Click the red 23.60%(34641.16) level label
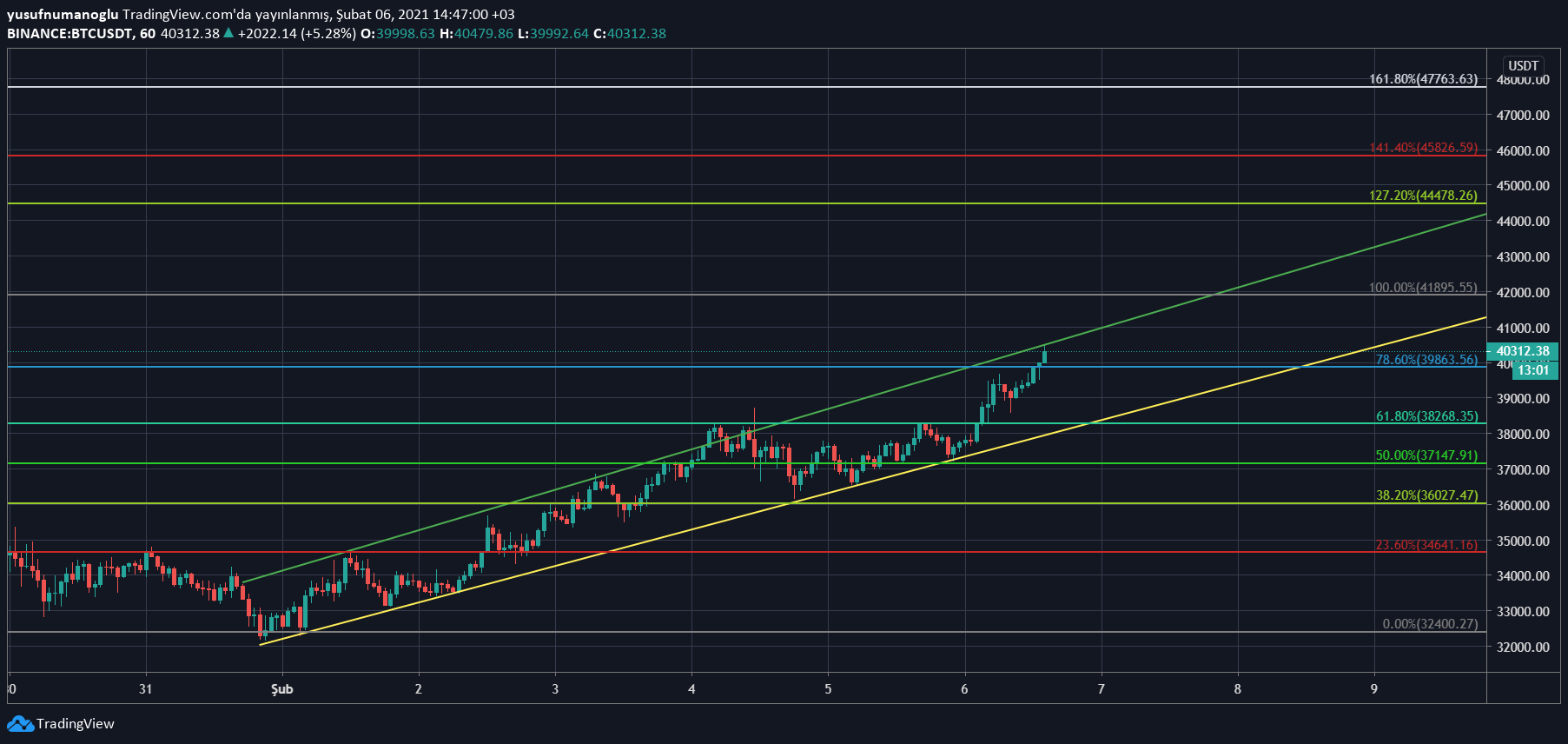The image size is (1568, 744). pos(1426,544)
